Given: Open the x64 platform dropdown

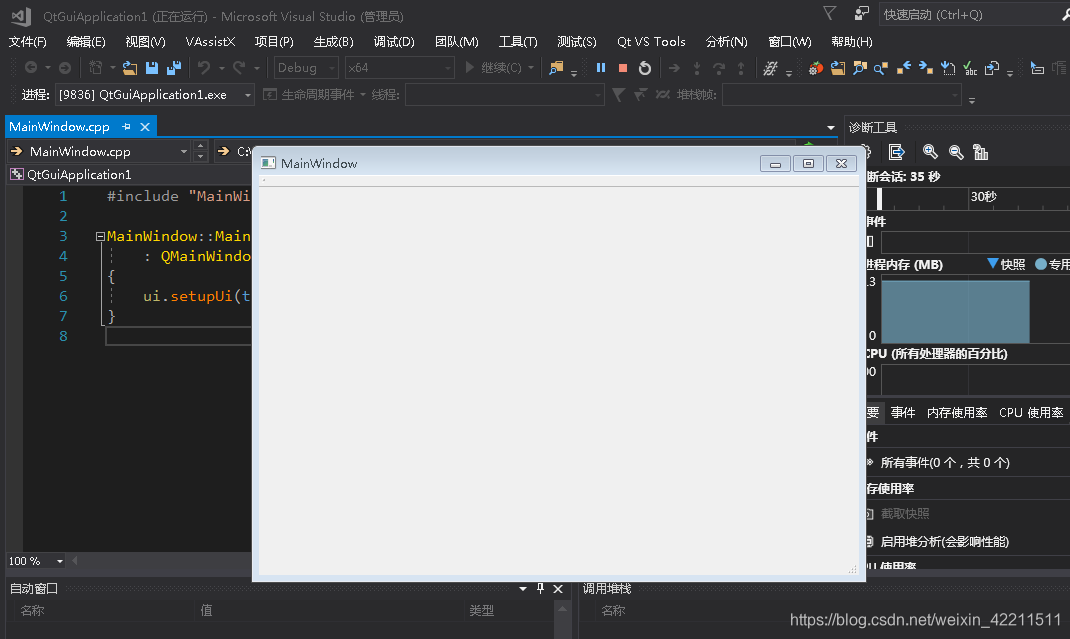Looking at the screenshot, I should (399, 68).
